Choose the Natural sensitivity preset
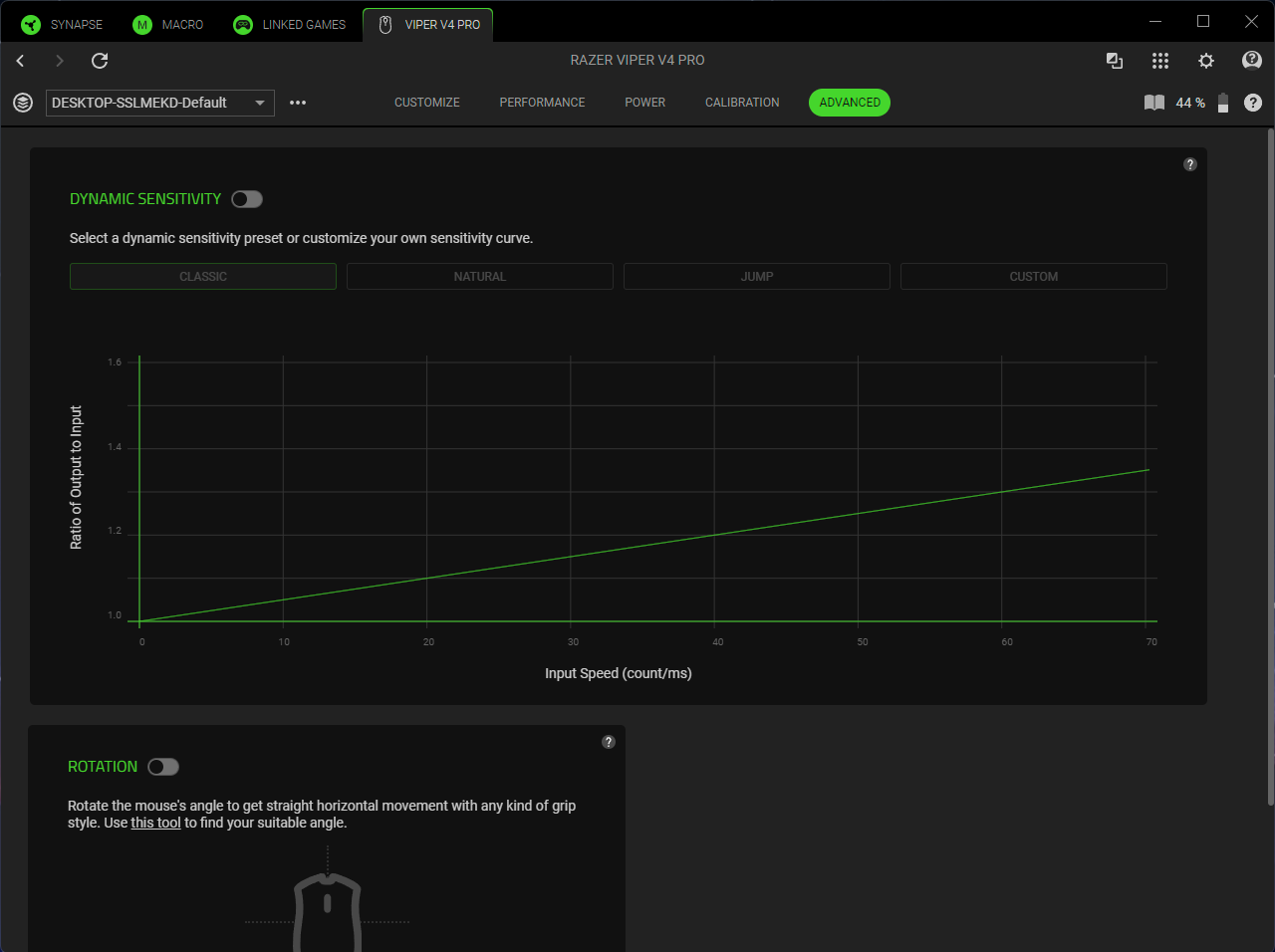 pos(480,277)
